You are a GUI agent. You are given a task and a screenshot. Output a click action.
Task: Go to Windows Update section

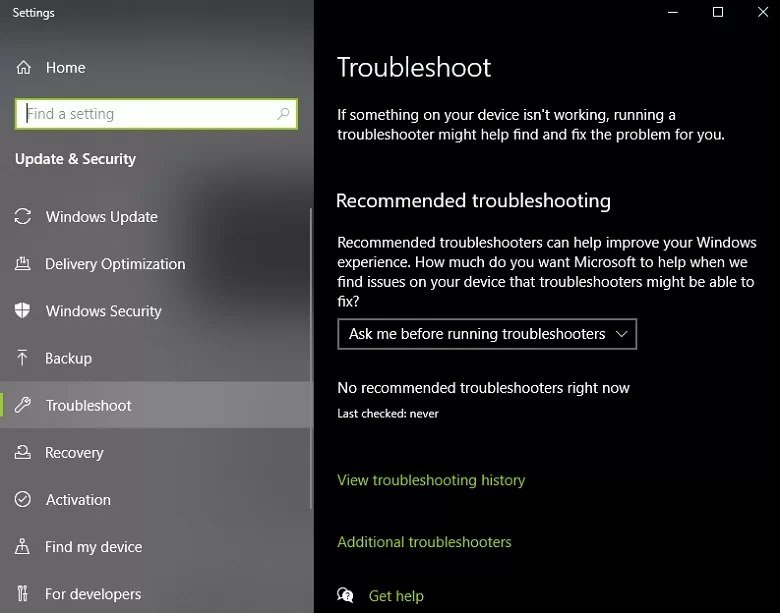click(x=156, y=216)
